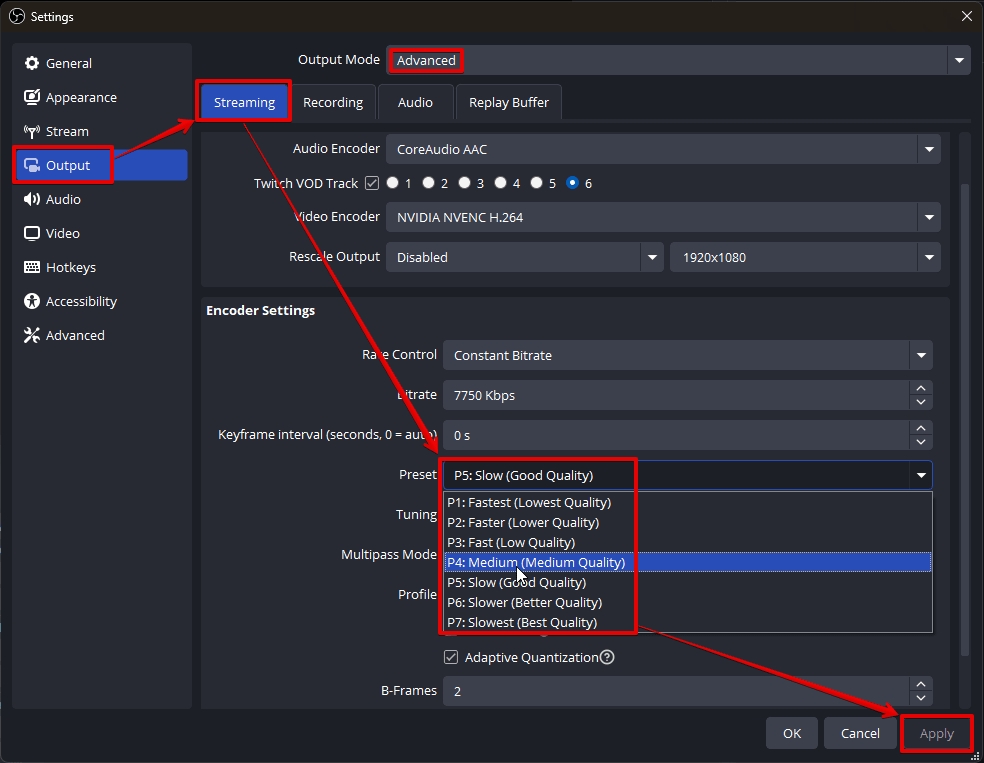Viewport: 984px width, 763px height.
Task: Switch to the Streaming tab
Action: point(244,102)
